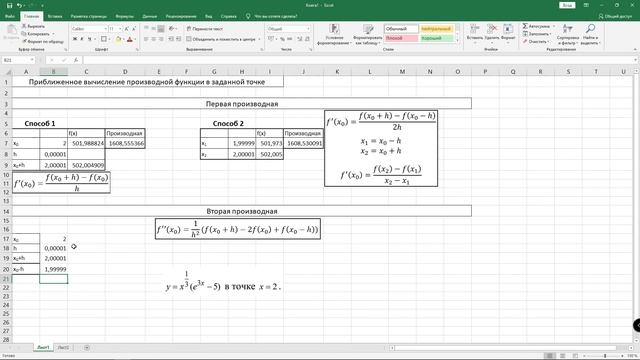640x360 pixels.
Task: Apply yellow fill color bucket
Action: click(x=118, y=39)
